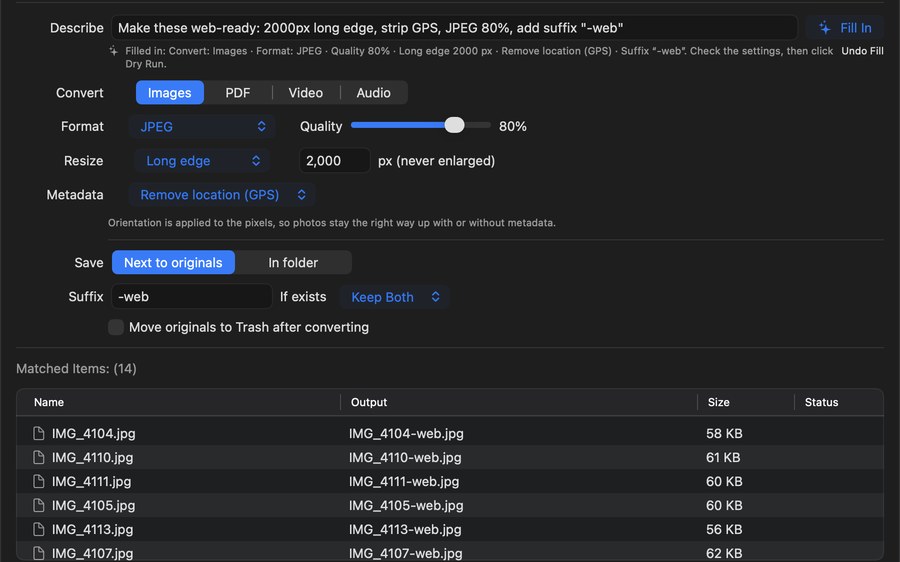Screen dimensions: 900x562
Task: Click file icon for IMG_4110.jpg
Action: point(38,458)
